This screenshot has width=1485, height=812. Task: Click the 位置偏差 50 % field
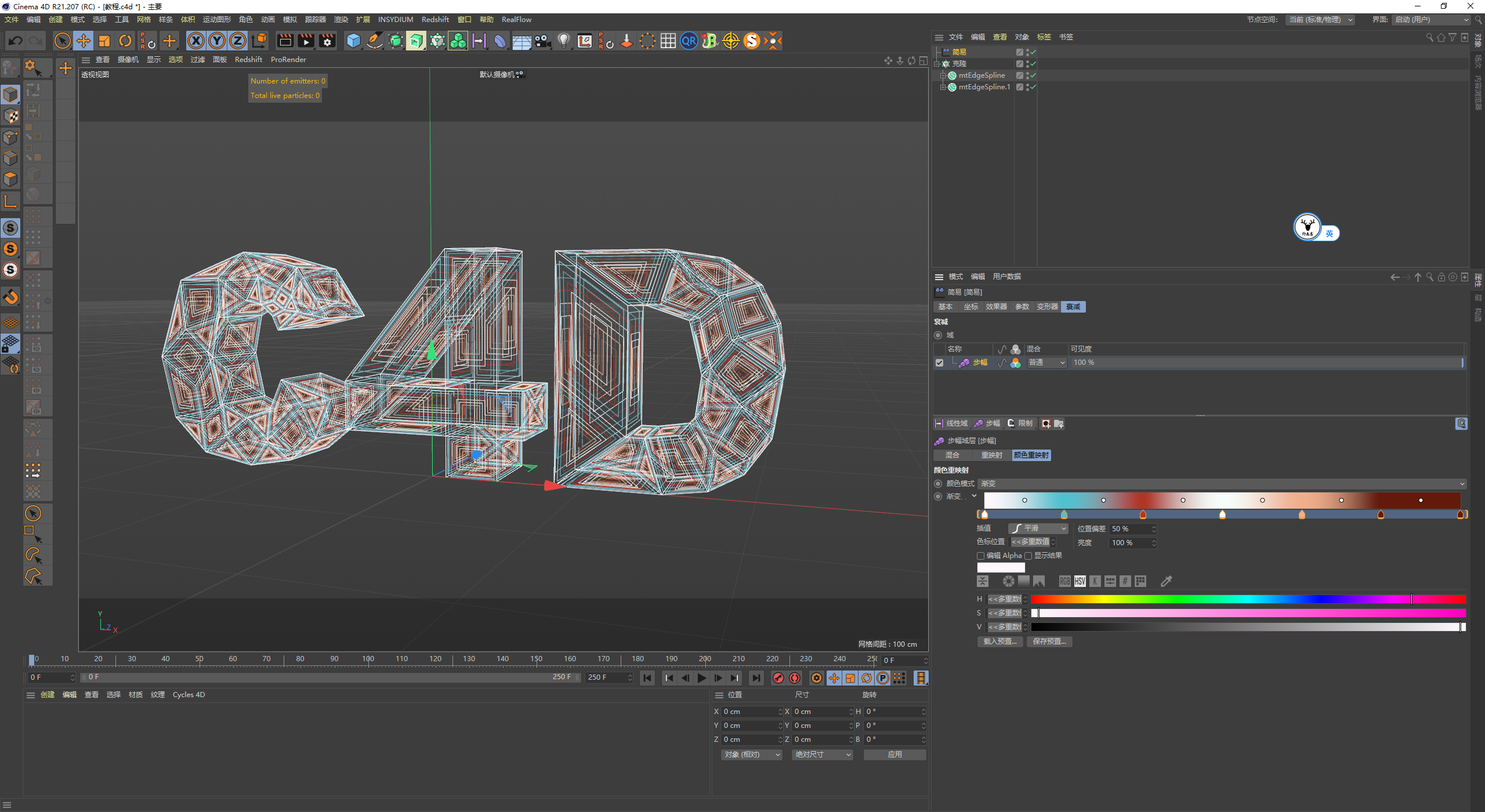coord(1133,529)
